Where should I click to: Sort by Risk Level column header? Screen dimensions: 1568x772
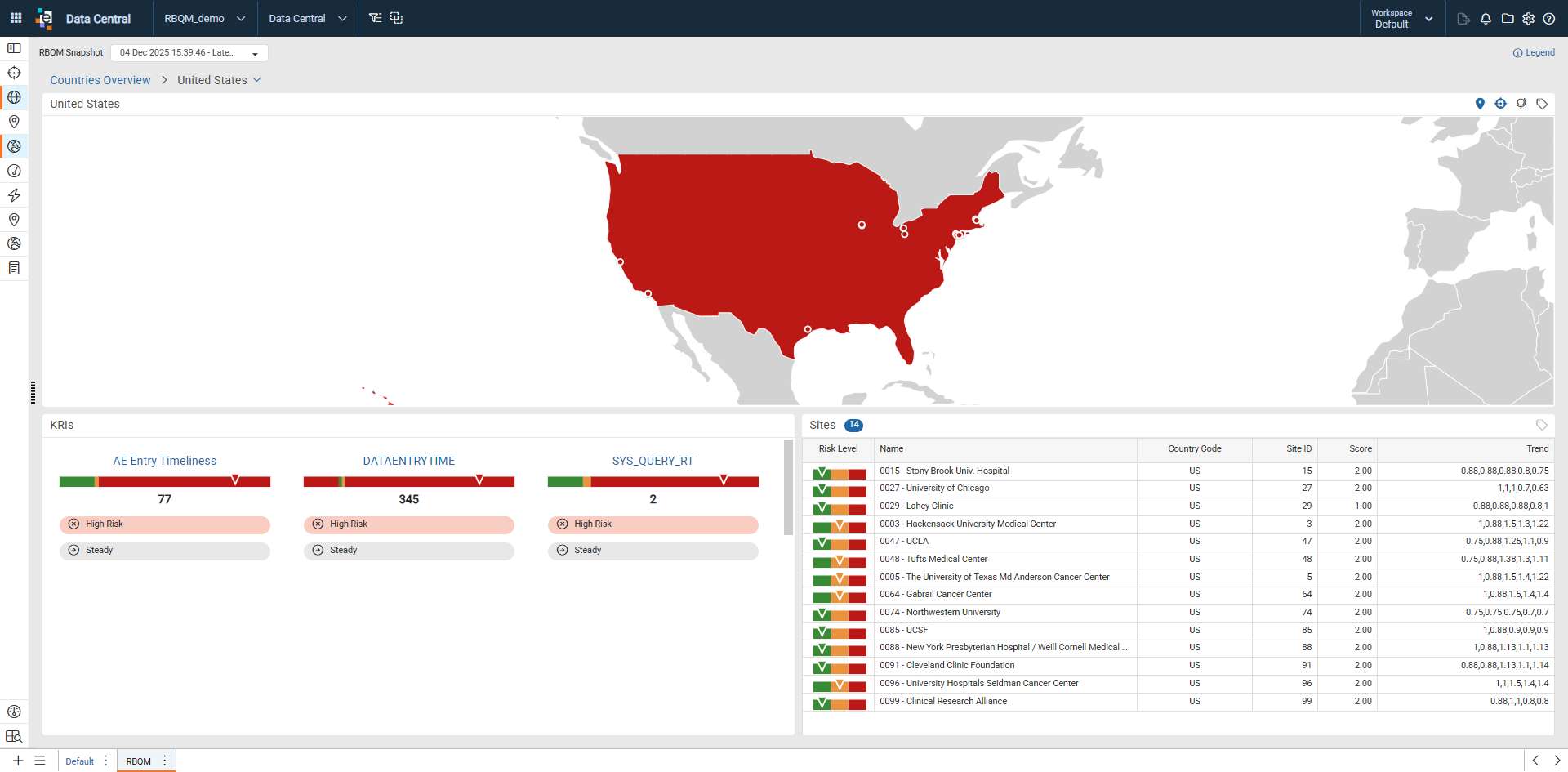pyautogui.click(x=838, y=449)
